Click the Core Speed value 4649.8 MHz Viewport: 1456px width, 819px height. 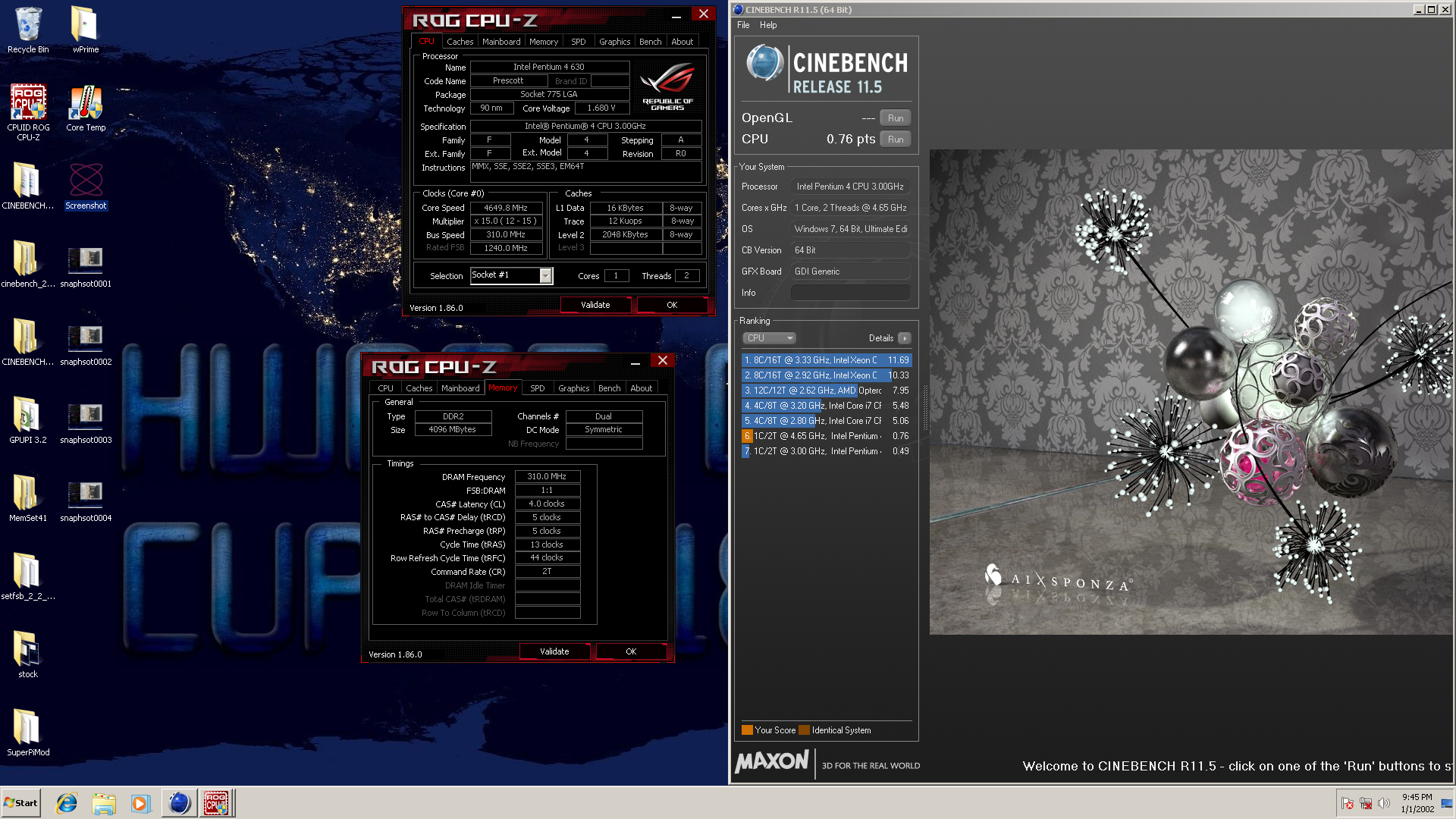click(x=507, y=208)
